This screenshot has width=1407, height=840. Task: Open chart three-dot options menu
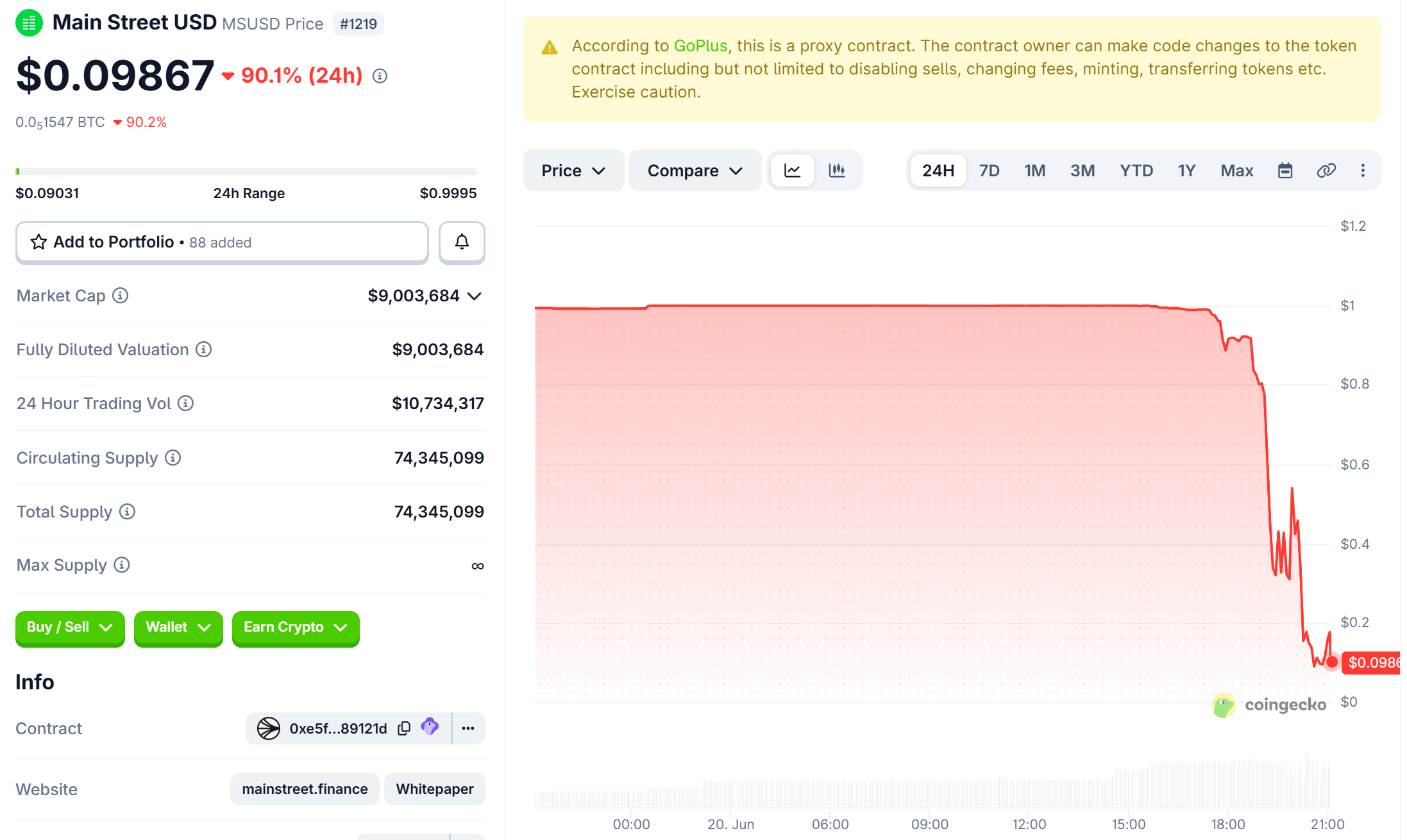click(1363, 171)
